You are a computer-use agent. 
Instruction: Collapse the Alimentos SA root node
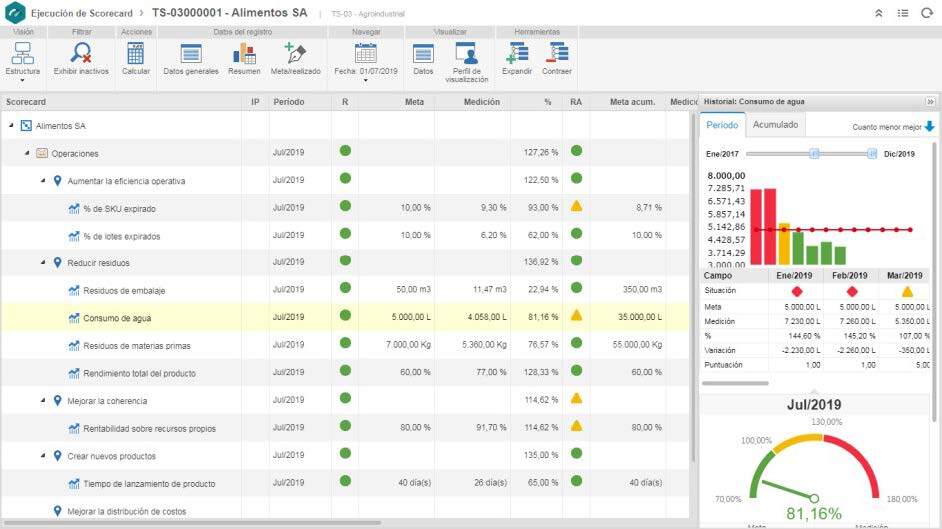click(11, 126)
